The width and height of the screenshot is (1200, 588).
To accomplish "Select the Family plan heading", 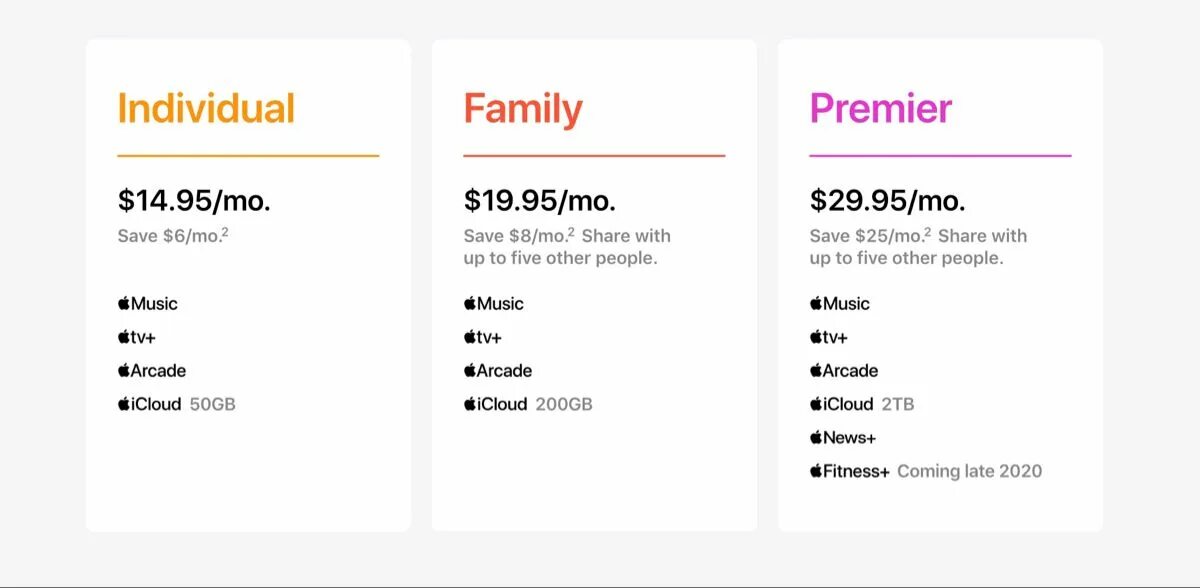I will point(523,108).
